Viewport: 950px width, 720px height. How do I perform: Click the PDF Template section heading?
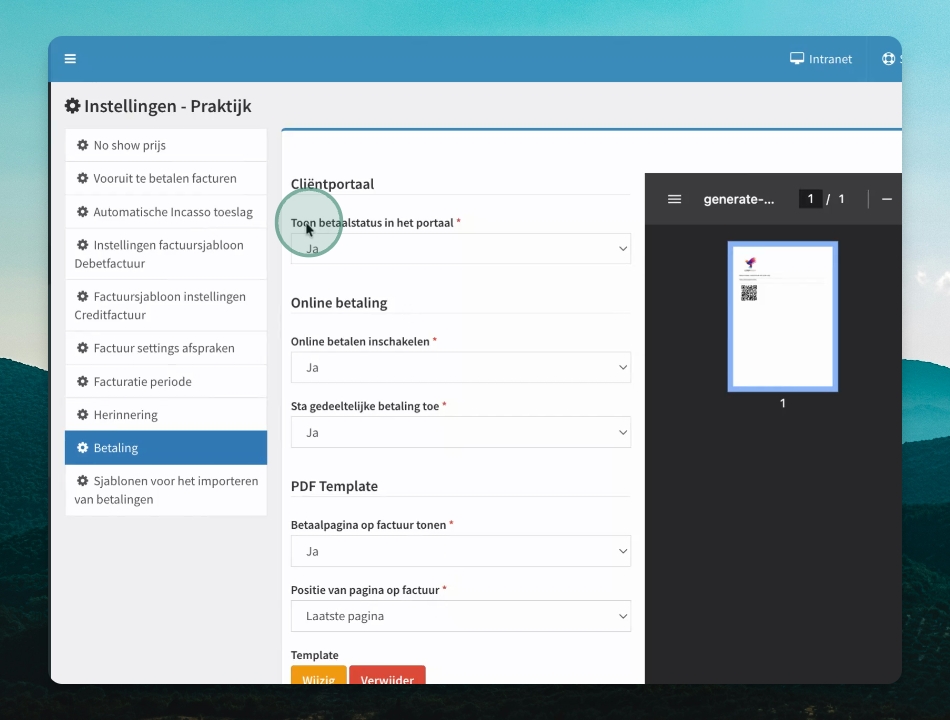pos(334,486)
